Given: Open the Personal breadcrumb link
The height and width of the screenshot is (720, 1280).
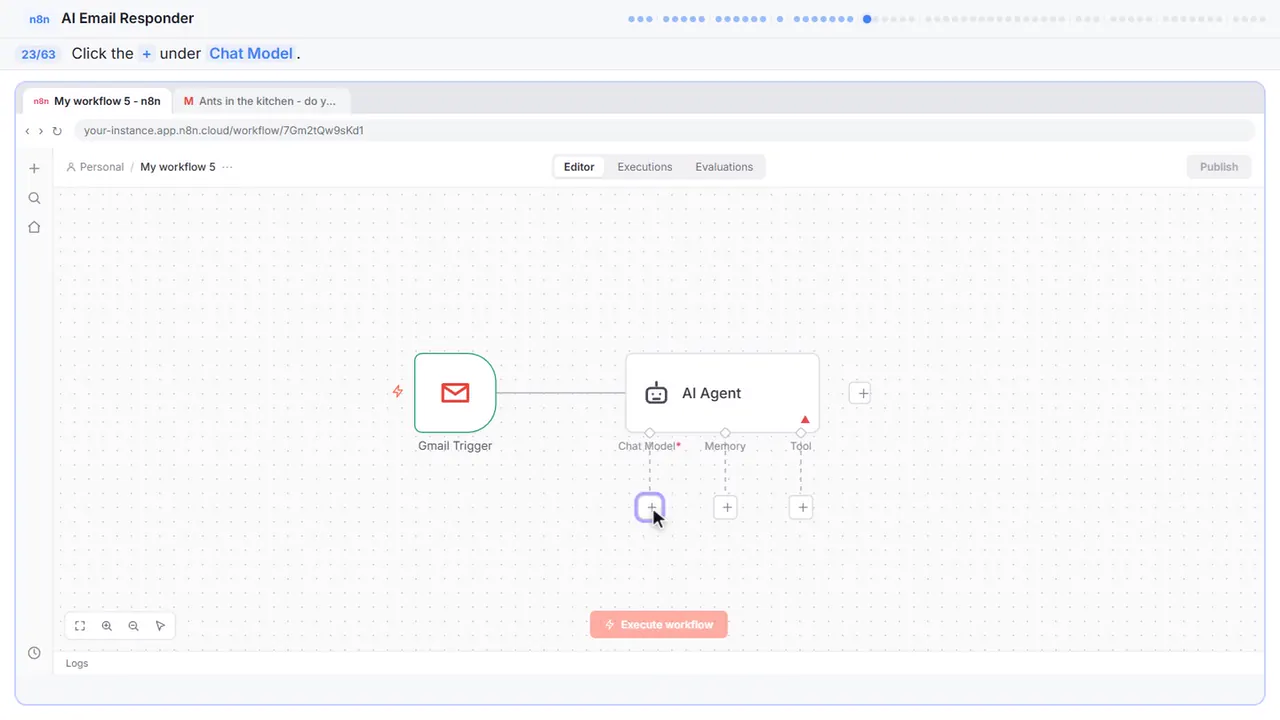Looking at the screenshot, I should (95, 167).
